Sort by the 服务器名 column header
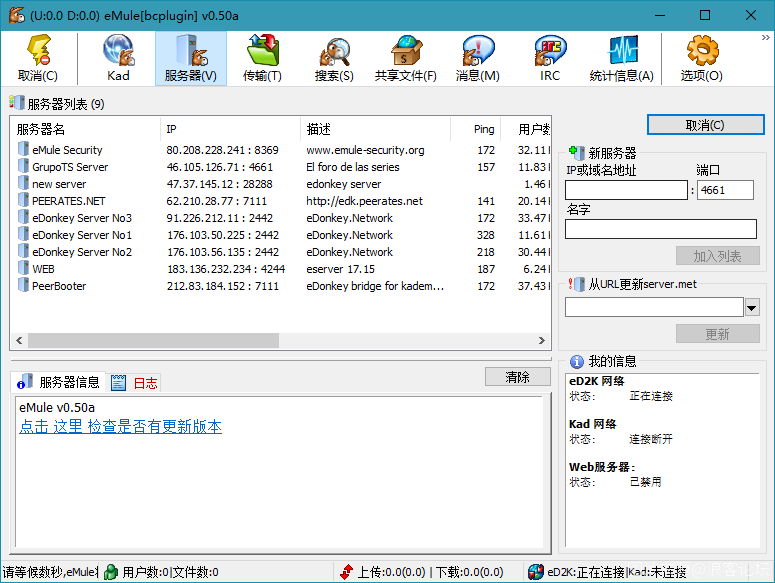Image resolution: width=775 pixels, height=583 pixels. tap(86, 129)
